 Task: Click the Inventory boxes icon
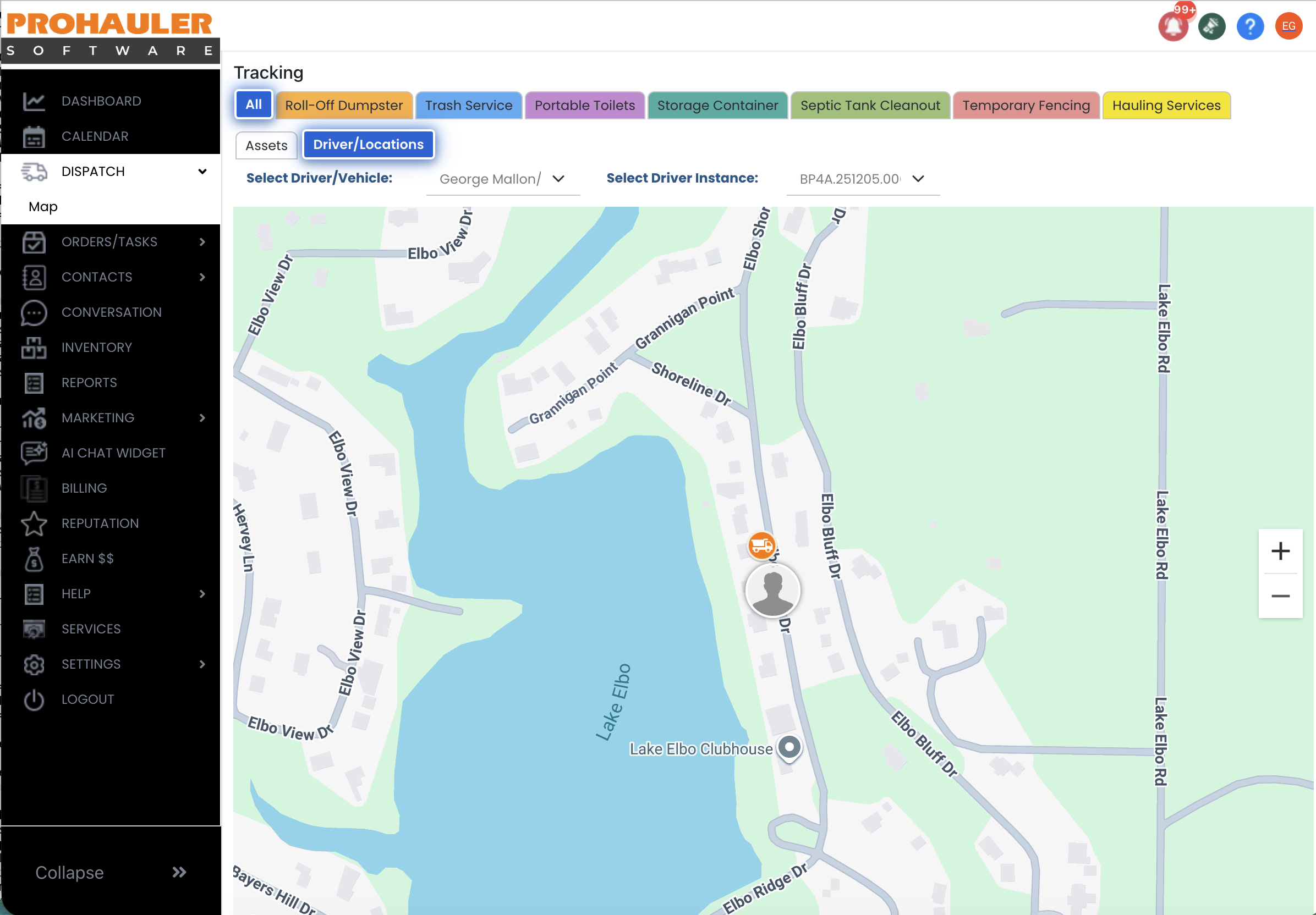coord(34,348)
